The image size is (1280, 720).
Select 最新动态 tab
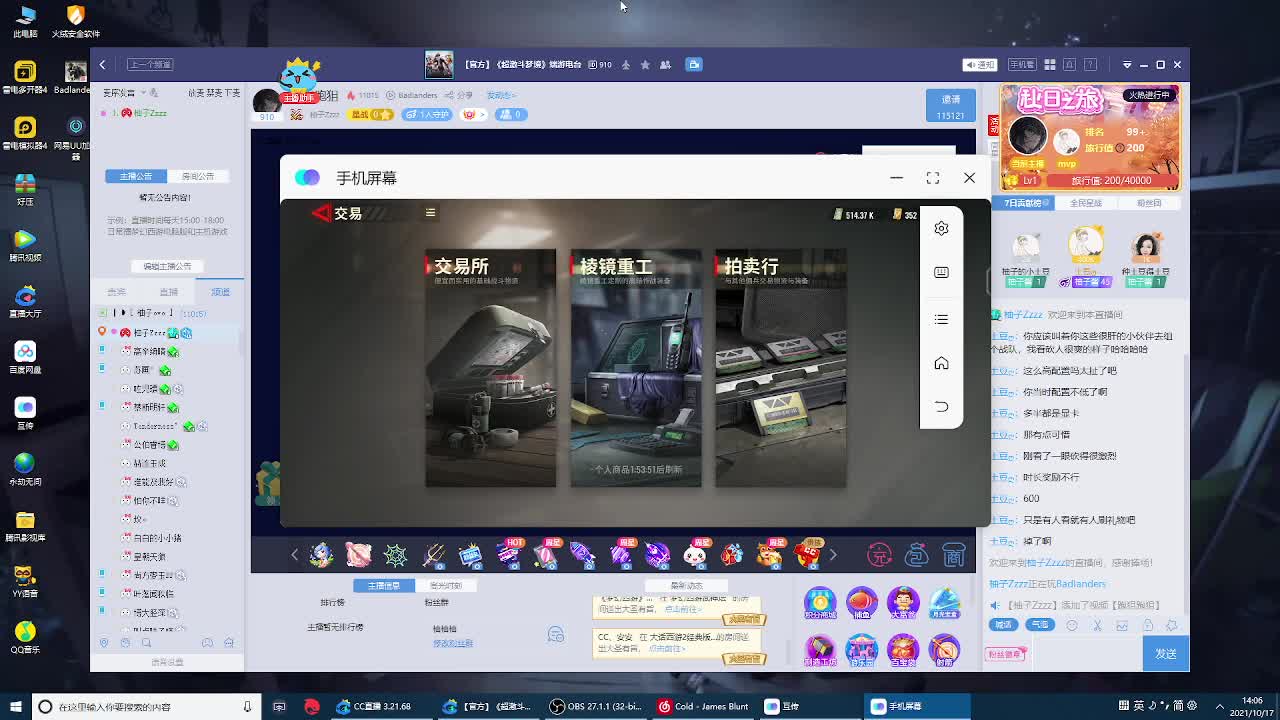pyautogui.click(x=686, y=585)
